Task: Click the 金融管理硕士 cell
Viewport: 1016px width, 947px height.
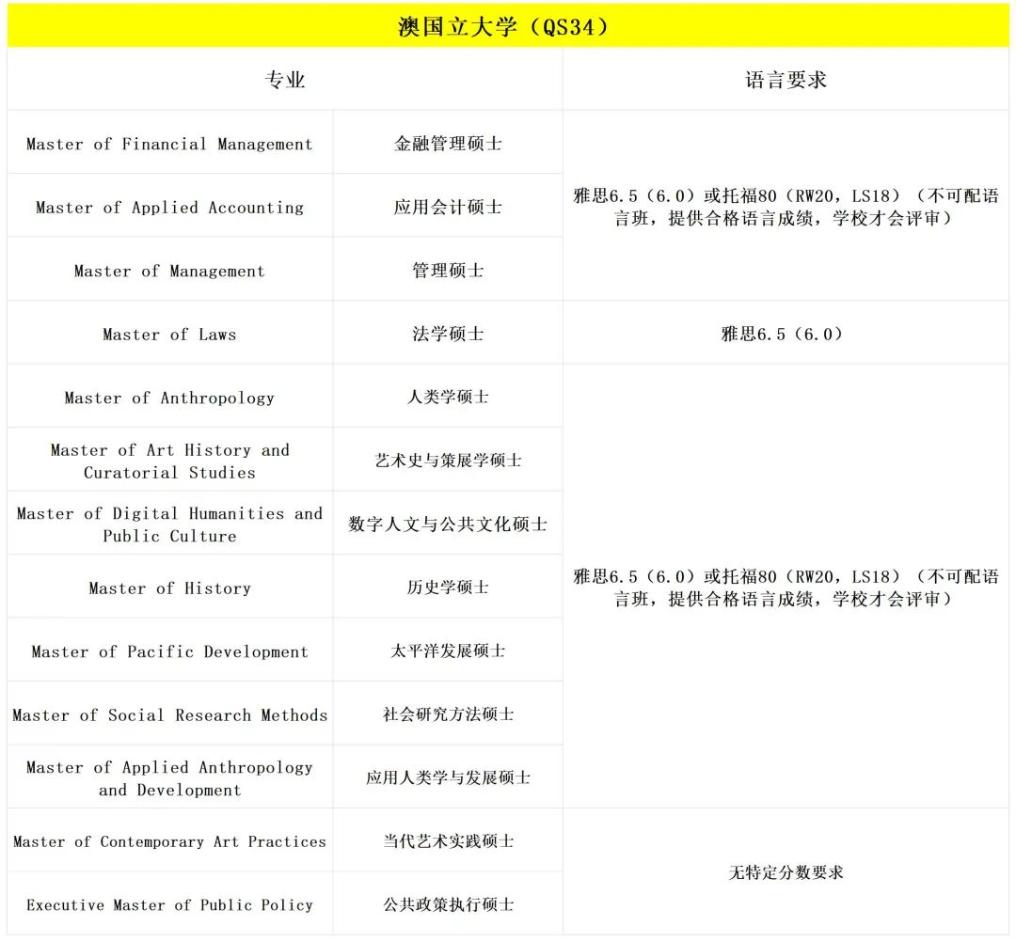Action: tap(448, 143)
